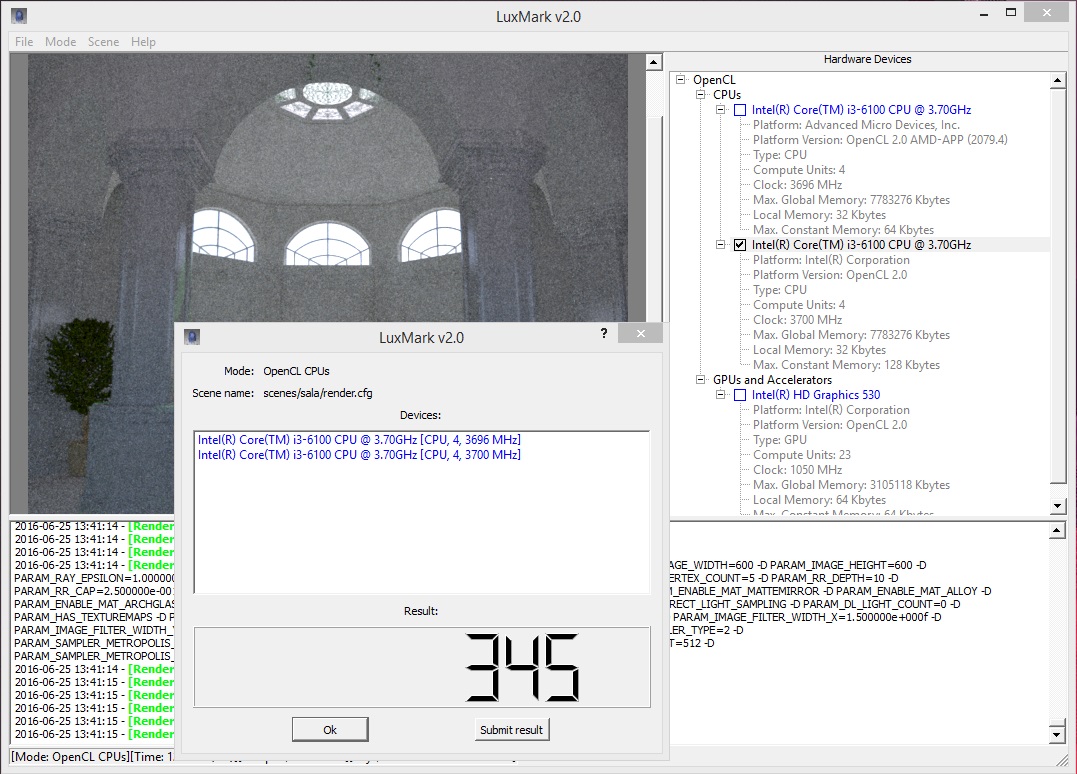The height and width of the screenshot is (774, 1077).
Task: Click 'Platform Version: OpenCL 2.0 AMD-APP' row
Action: tap(880, 140)
